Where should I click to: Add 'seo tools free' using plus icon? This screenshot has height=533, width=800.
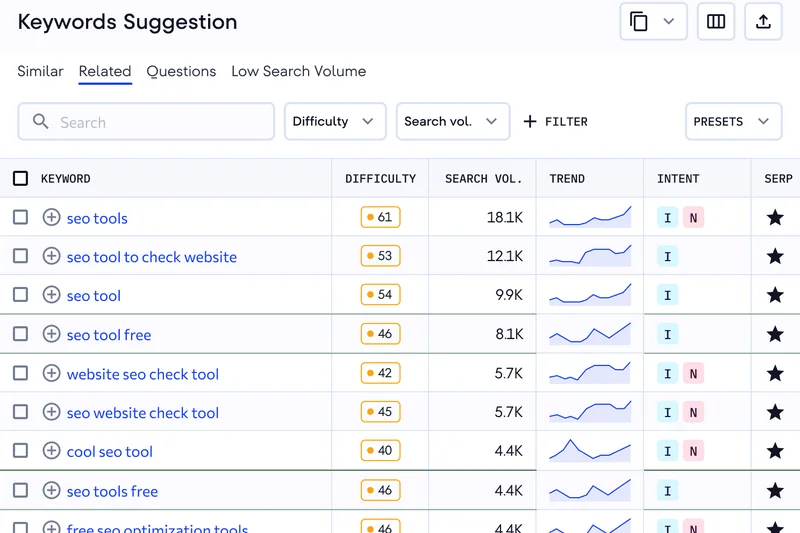point(51,491)
